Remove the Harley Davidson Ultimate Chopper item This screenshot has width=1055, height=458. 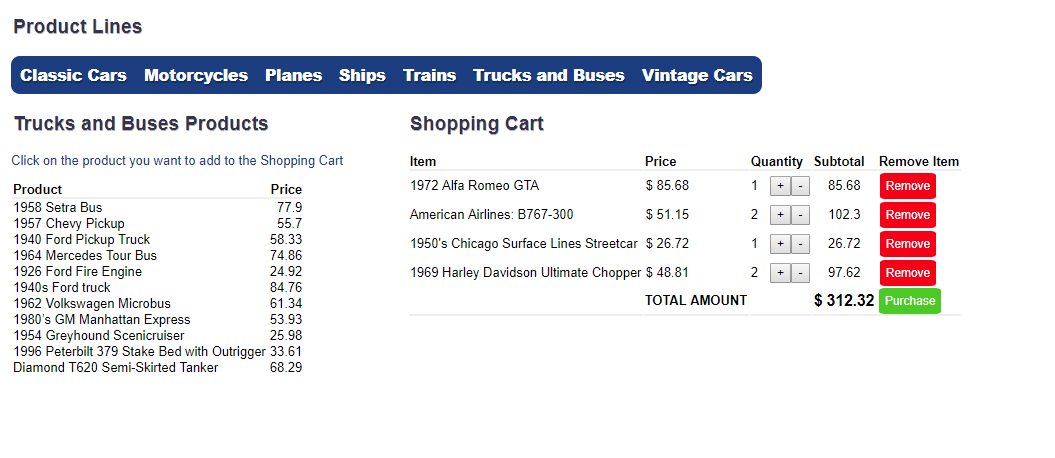click(x=907, y=273)
